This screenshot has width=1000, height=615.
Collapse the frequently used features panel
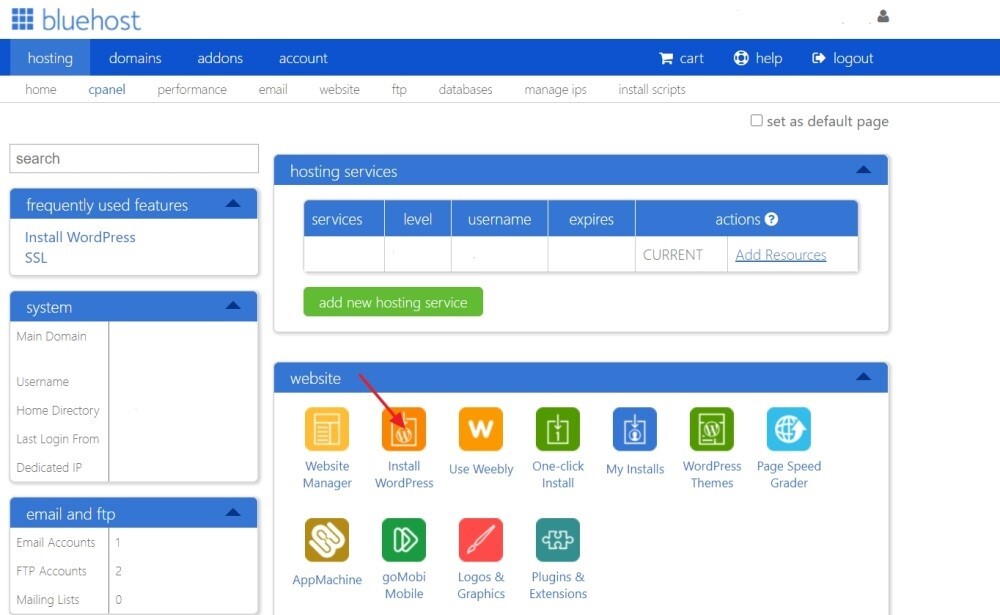(x=233, y=204)
